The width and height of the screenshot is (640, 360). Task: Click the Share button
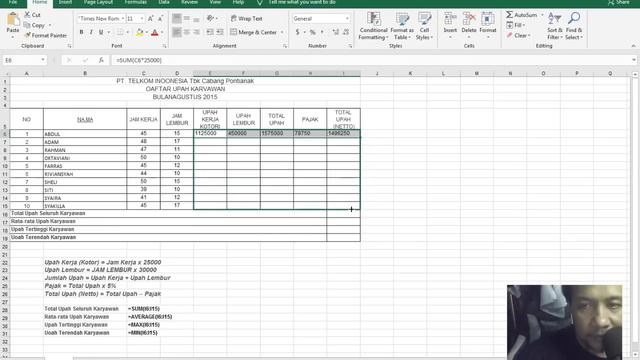click(x=618, y=2)
